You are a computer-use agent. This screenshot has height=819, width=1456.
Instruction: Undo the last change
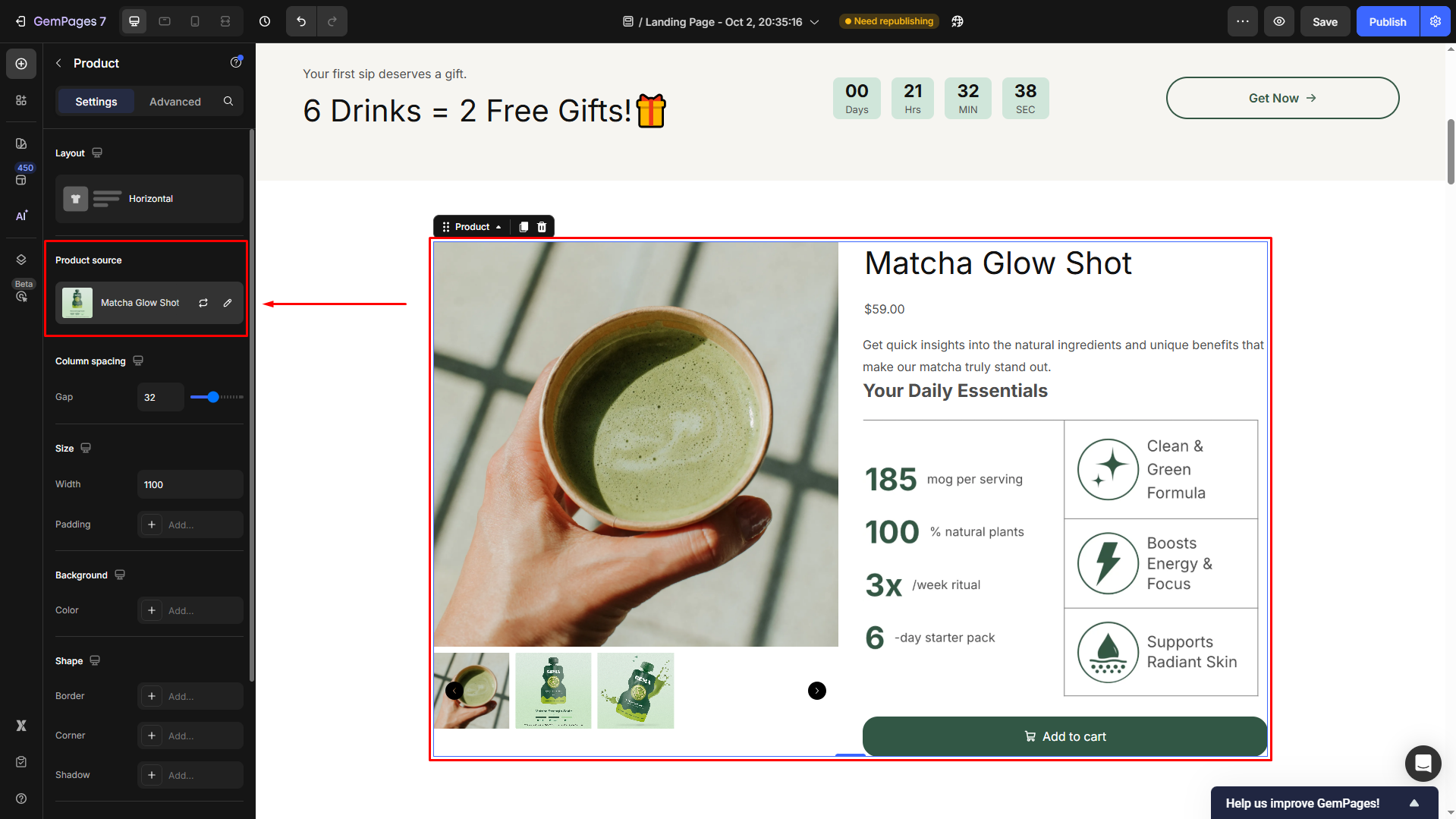(301, 21)
